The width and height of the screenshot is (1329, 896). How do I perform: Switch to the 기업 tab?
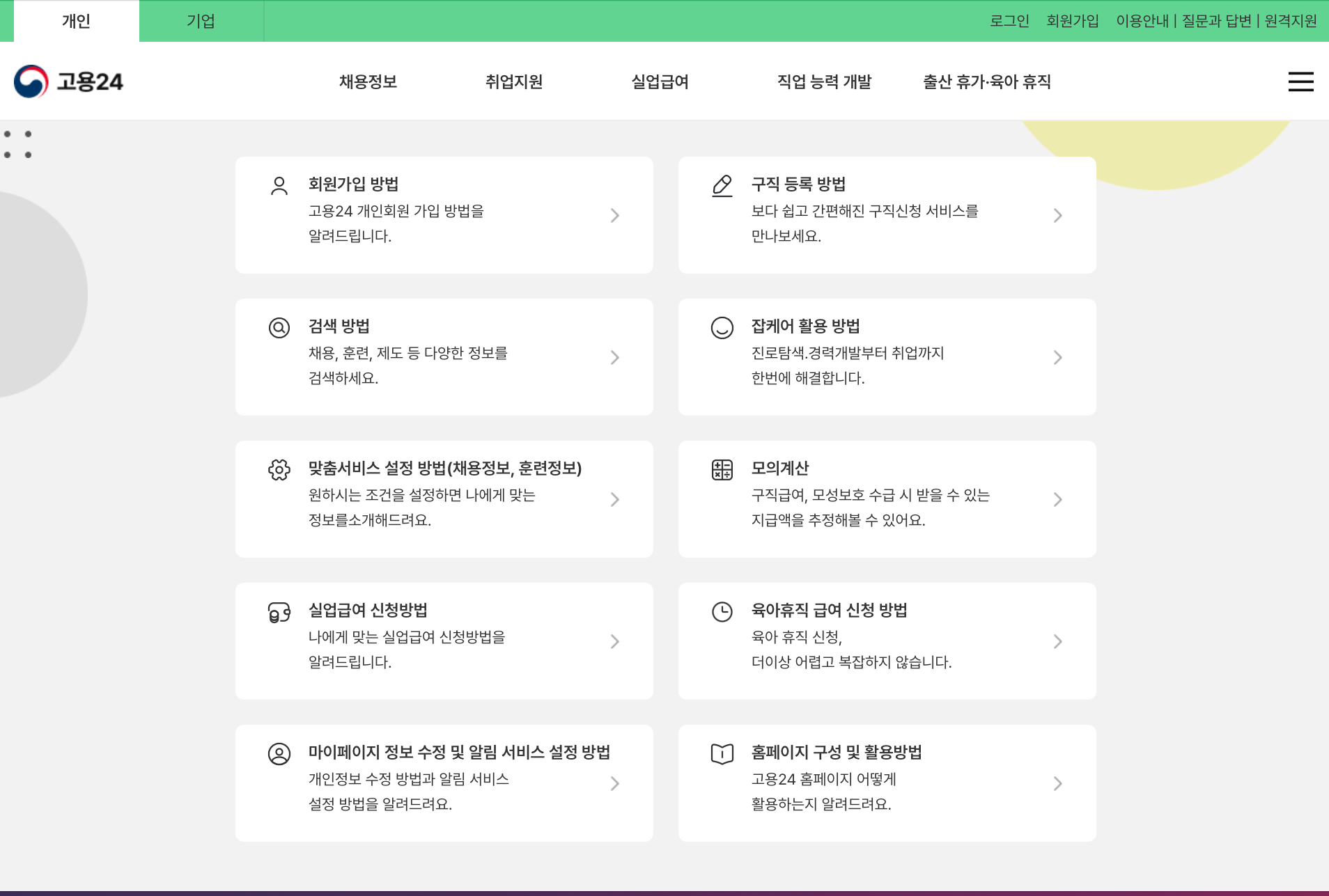pos(201,21)
